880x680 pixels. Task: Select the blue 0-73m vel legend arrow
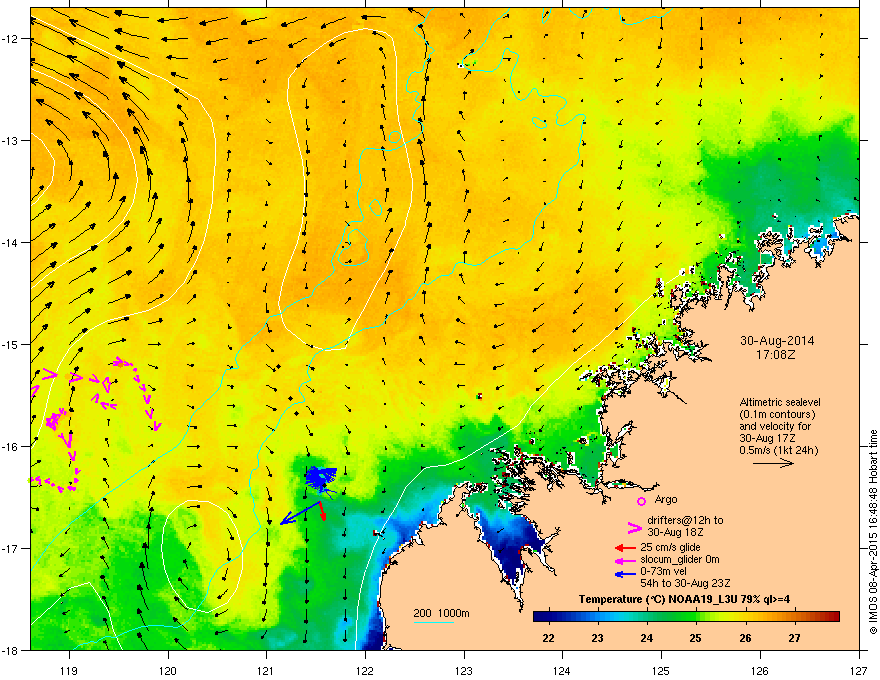pyautogui.click(x=625, y=573)
